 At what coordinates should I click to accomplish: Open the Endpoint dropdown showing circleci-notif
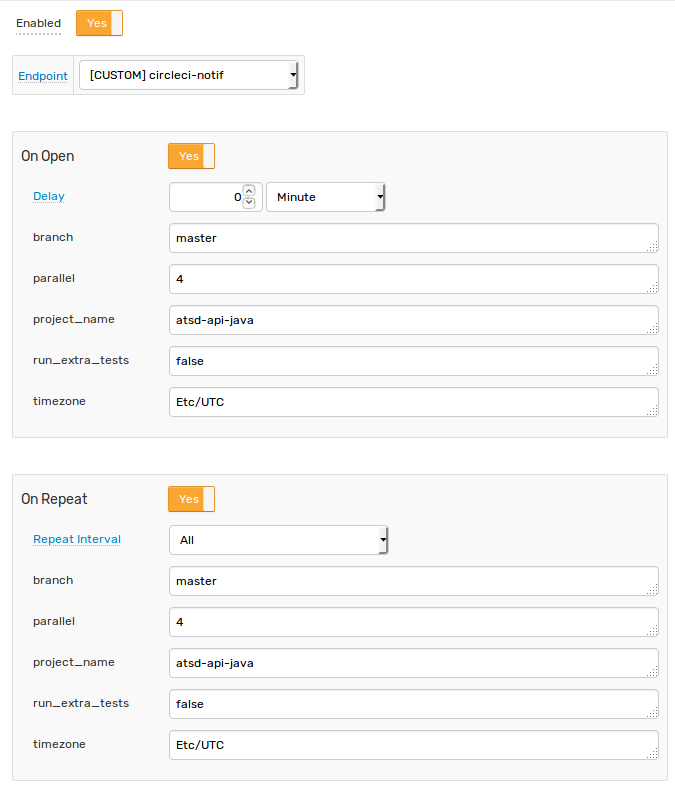pyautogui.click(x=189, y=75)
